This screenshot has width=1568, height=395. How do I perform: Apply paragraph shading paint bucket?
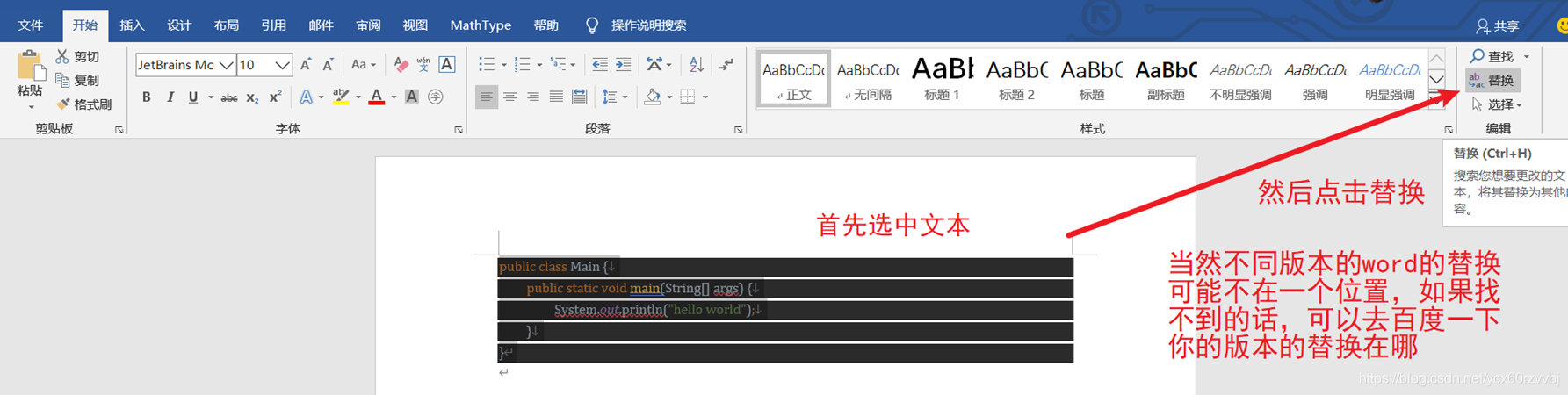tap(652, 97)
